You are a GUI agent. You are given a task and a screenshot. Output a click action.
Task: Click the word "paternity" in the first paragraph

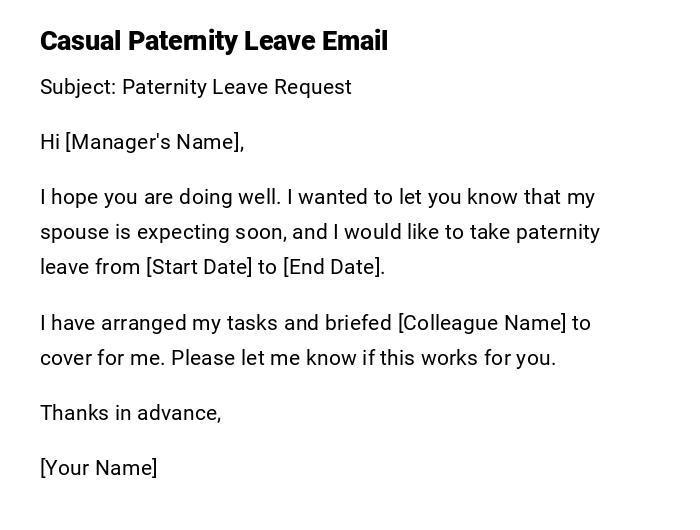pyautogui.click(x=557, y=232)
